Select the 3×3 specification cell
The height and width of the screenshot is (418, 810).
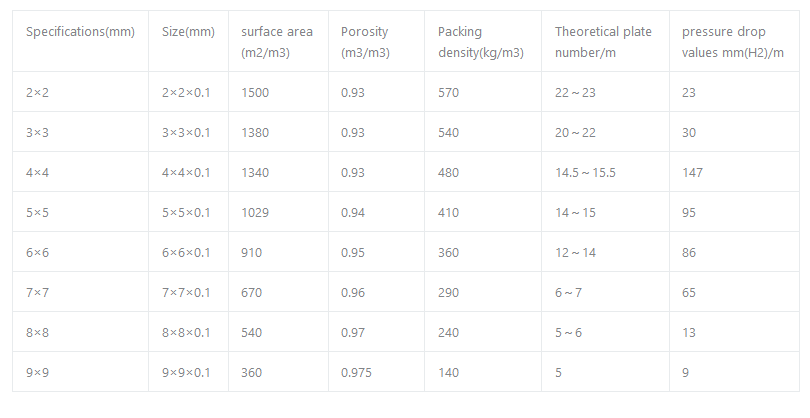click(x=37, y=132)
